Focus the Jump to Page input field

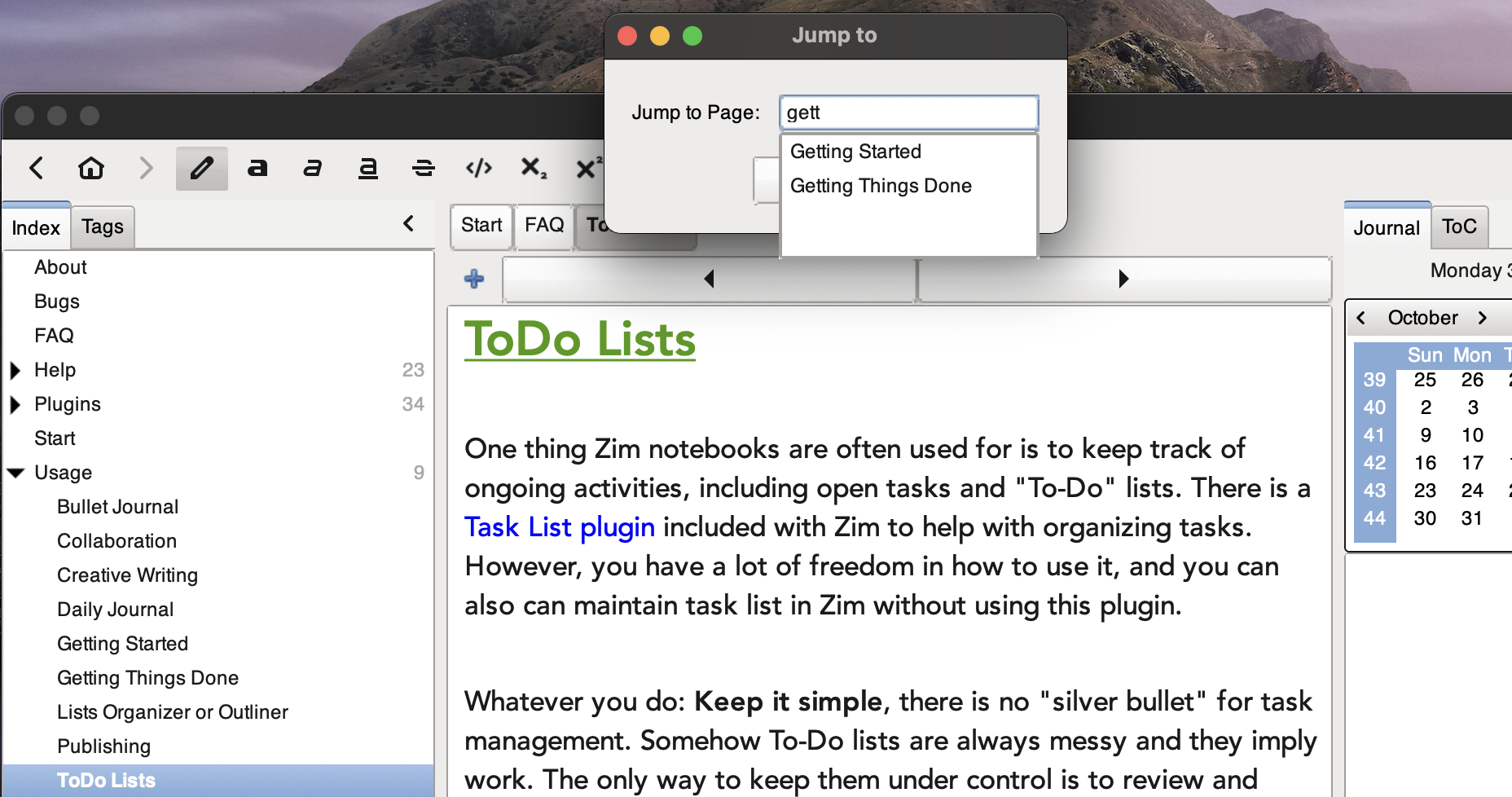[908, 112]
